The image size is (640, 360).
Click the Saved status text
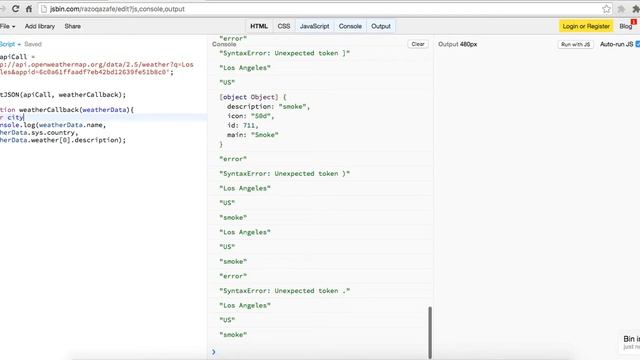pyautogui.click(x=33, y=44)
